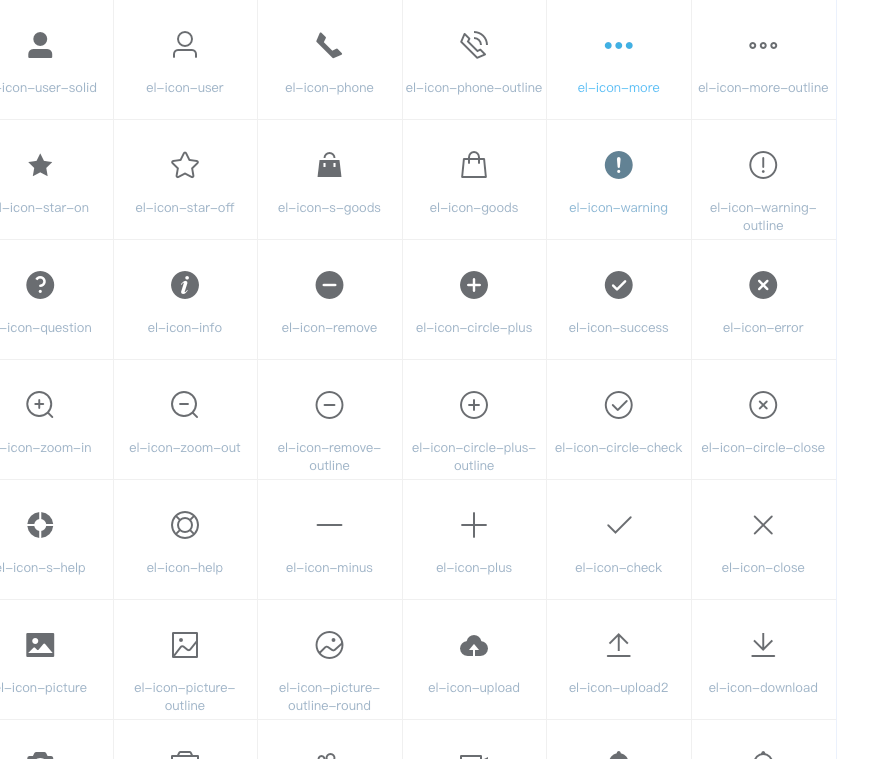Screen dimensions: 886x759
Task: Select the el-icon-circle-check icon
Action: point(618,405)
